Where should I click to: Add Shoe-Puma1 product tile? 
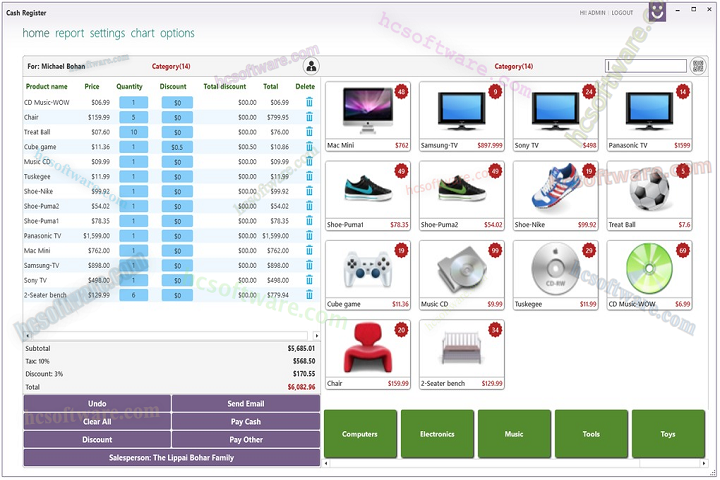[x=368, y=196]
